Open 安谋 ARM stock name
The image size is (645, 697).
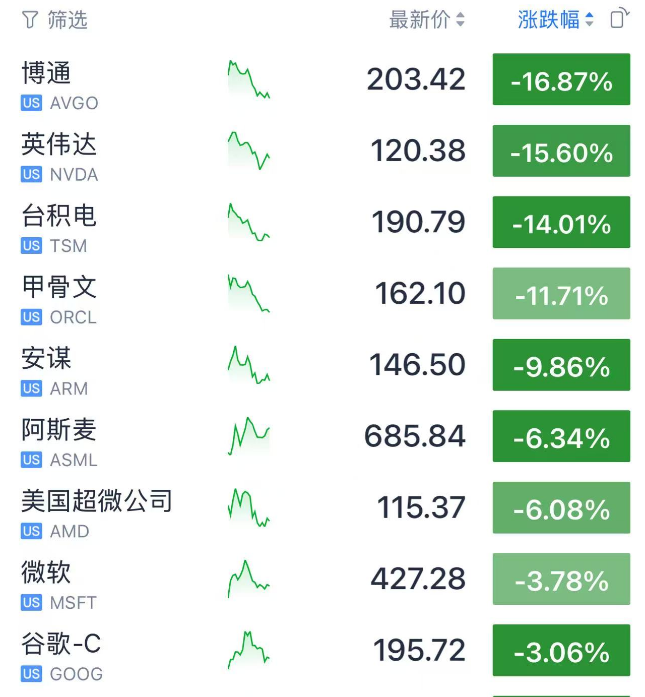[x=46, y=358]
